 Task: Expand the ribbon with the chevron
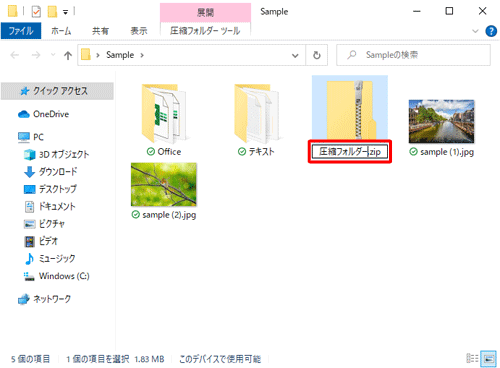(x=475, y=31)
